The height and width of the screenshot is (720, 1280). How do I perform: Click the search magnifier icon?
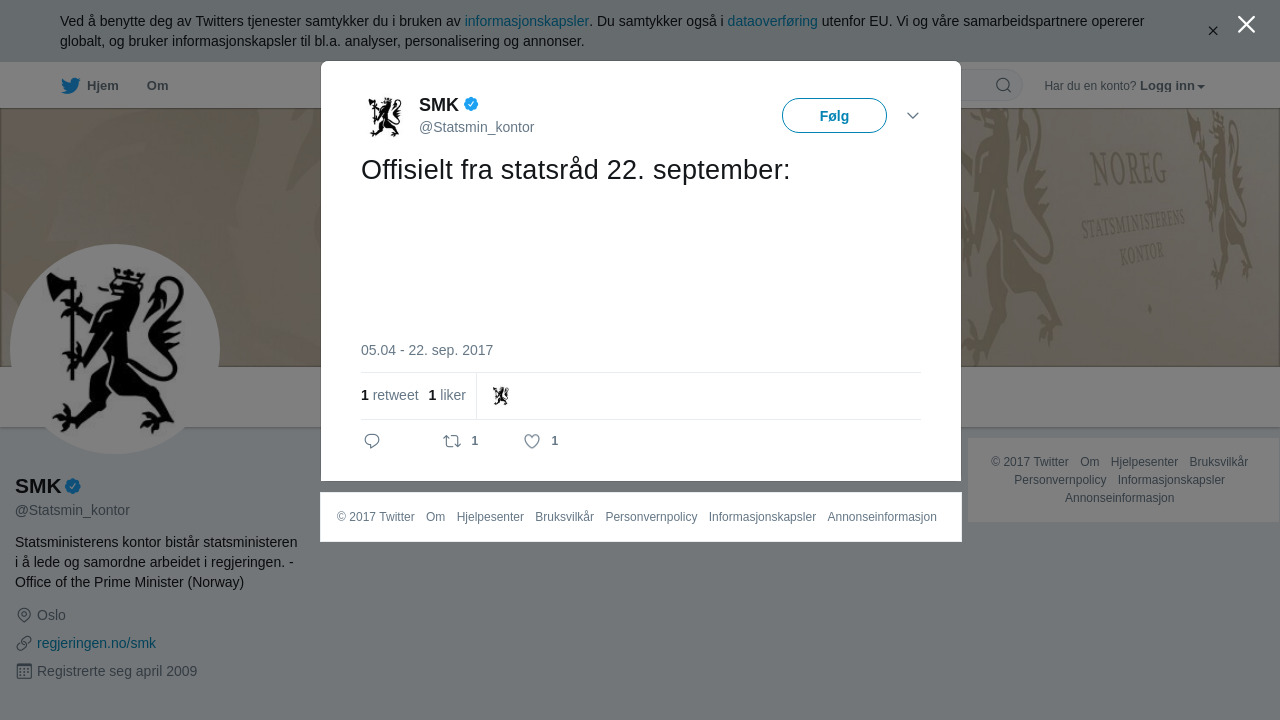[x=1003, y=85]
